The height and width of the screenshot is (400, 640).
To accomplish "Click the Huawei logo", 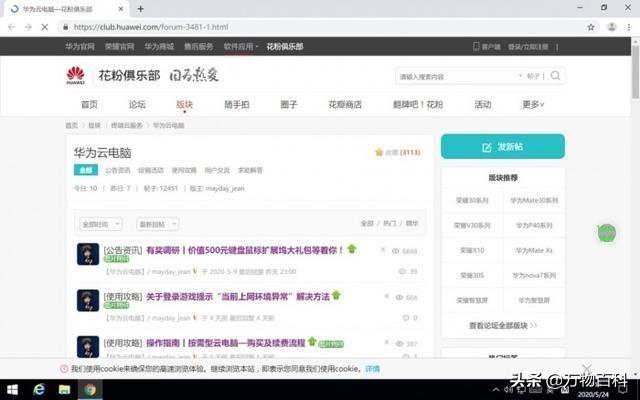I will click(x=76, y=76).
